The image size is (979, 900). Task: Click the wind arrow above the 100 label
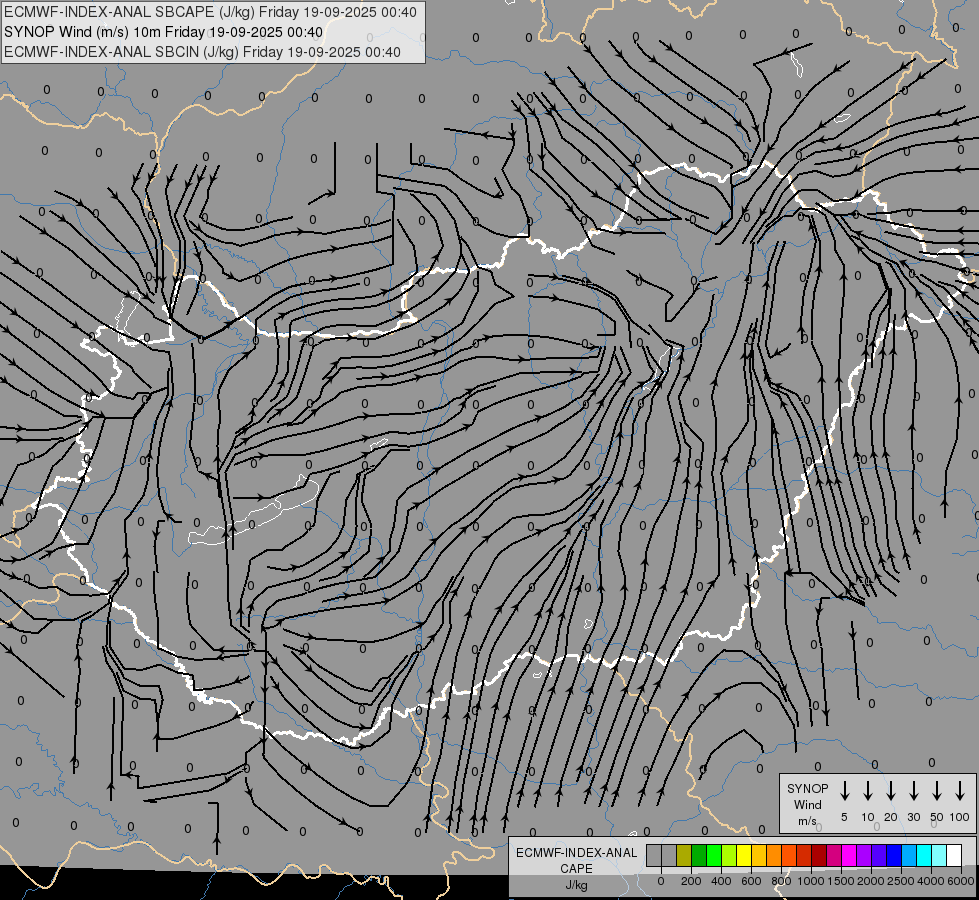pyautogui.click(x=960, y=791)
